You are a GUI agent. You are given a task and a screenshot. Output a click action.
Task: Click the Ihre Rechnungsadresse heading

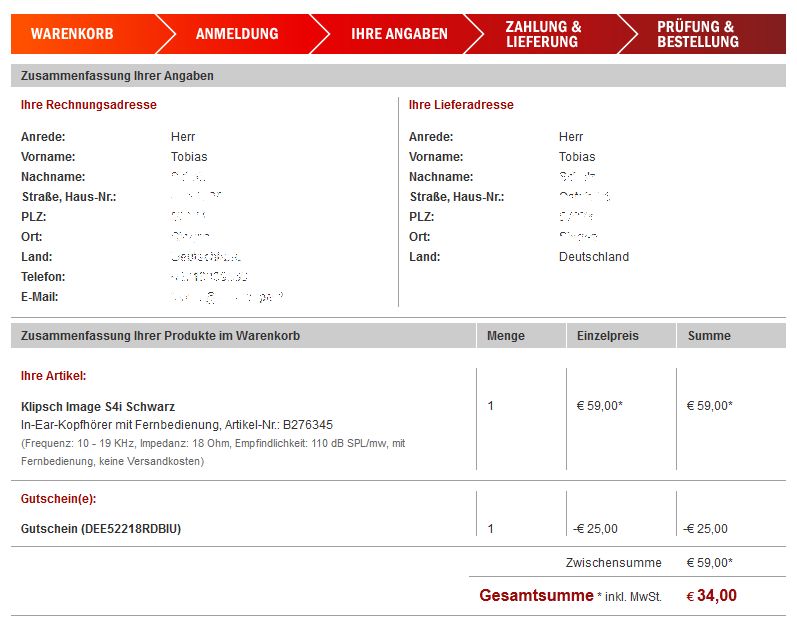pos(89,105)
